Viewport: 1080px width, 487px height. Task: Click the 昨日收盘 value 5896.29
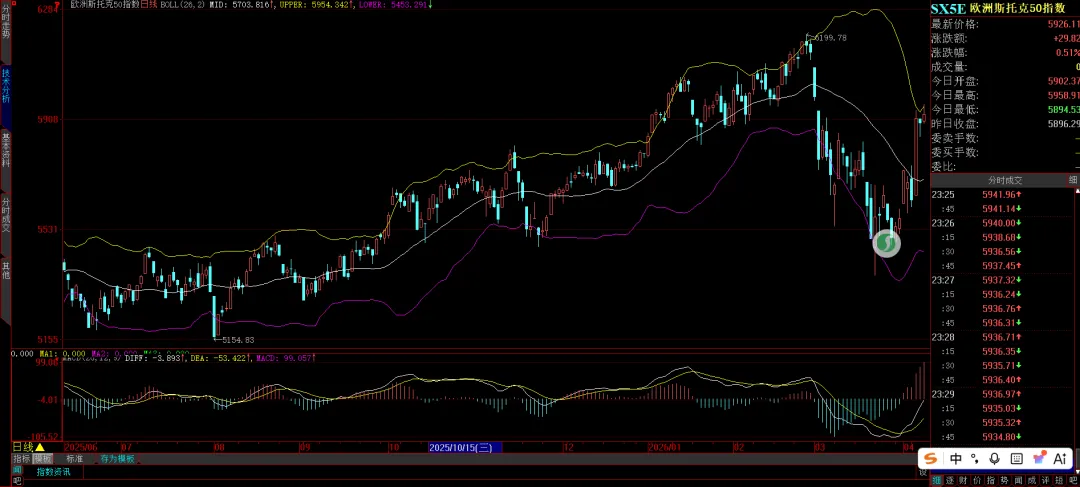(x=1063, y=124)
